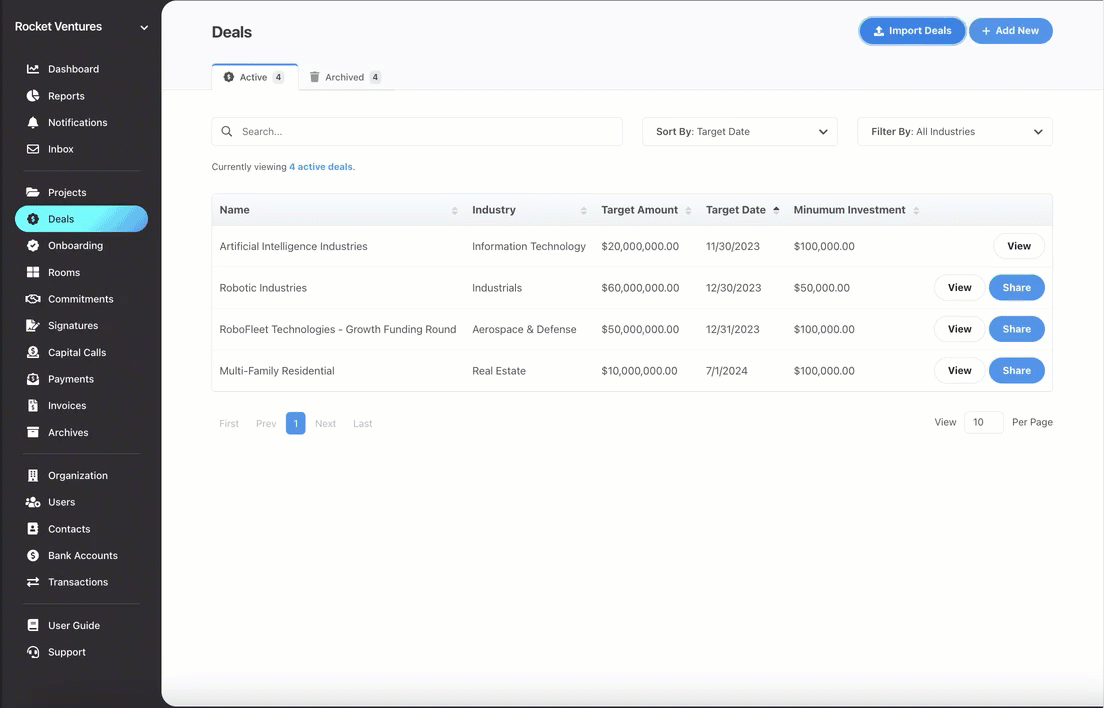Click the Import Deals button
Screen dimensions: 1104x708
pyautogui.click(x=912, y=31)
